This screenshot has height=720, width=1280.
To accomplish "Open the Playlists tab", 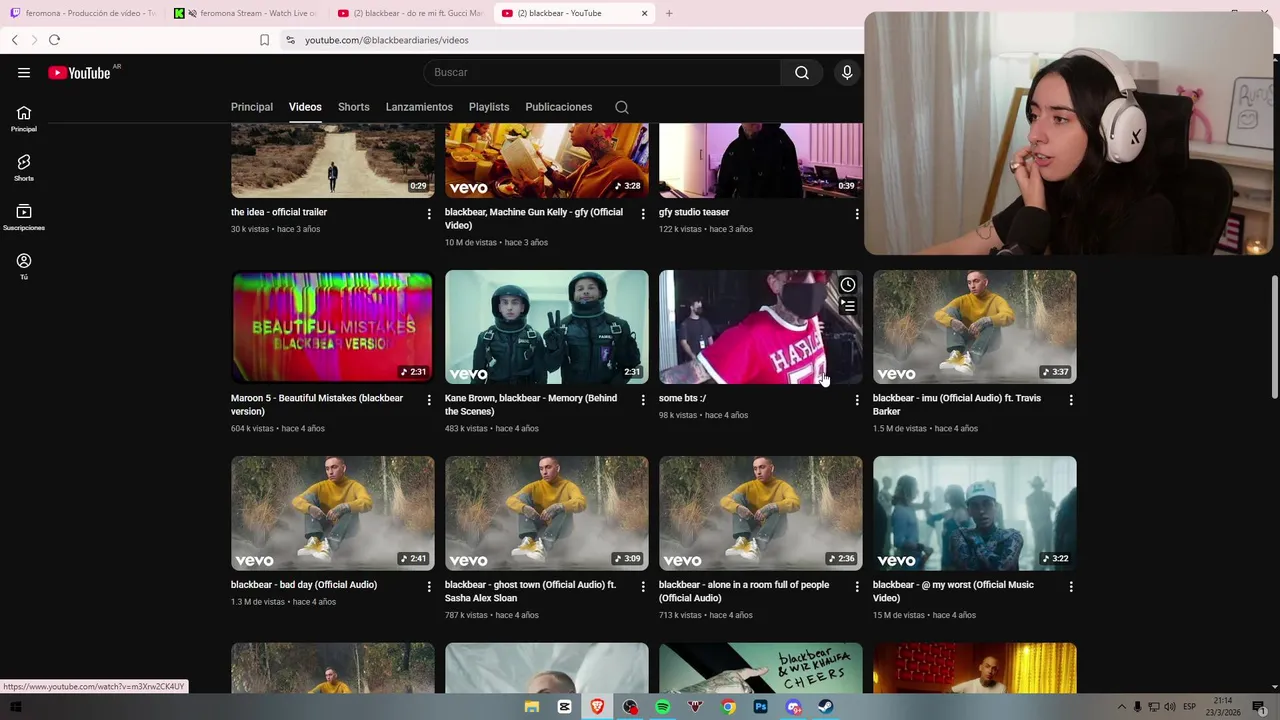I will [489, 107].
